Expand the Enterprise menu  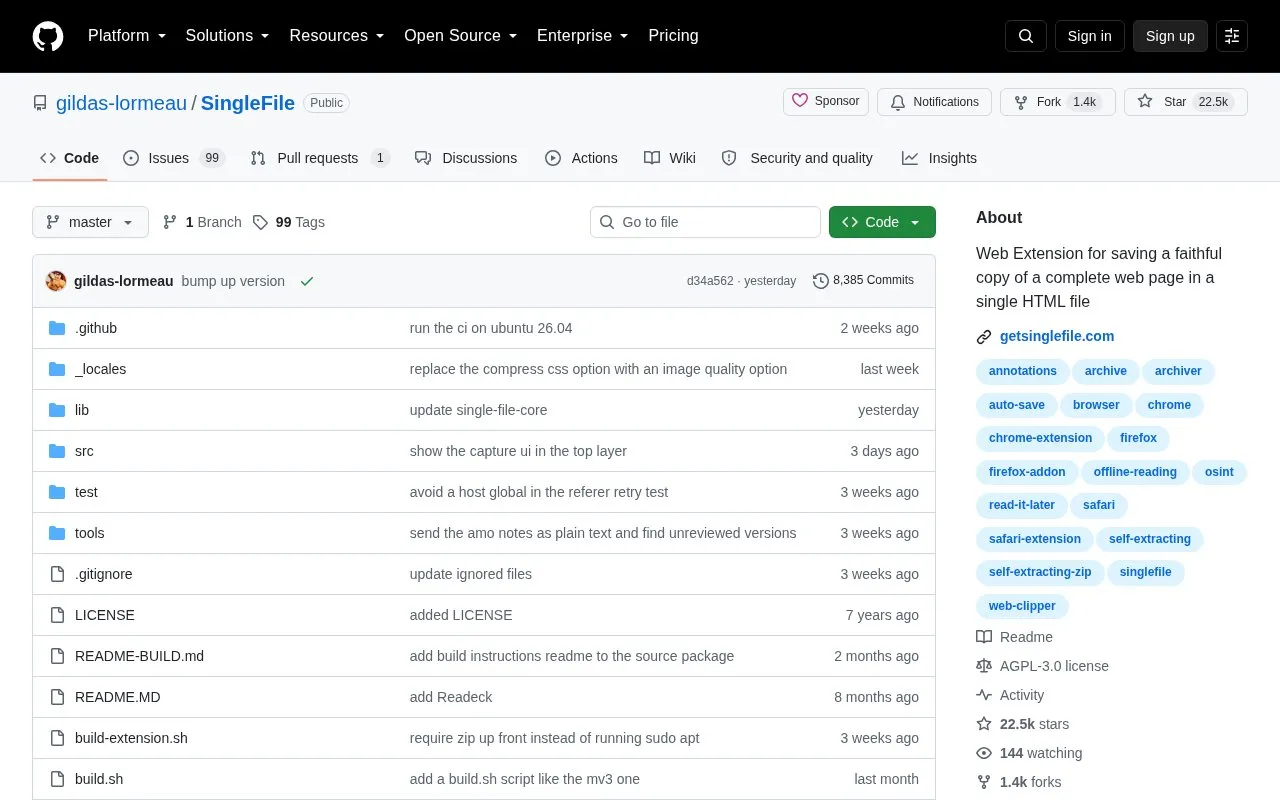583,36
